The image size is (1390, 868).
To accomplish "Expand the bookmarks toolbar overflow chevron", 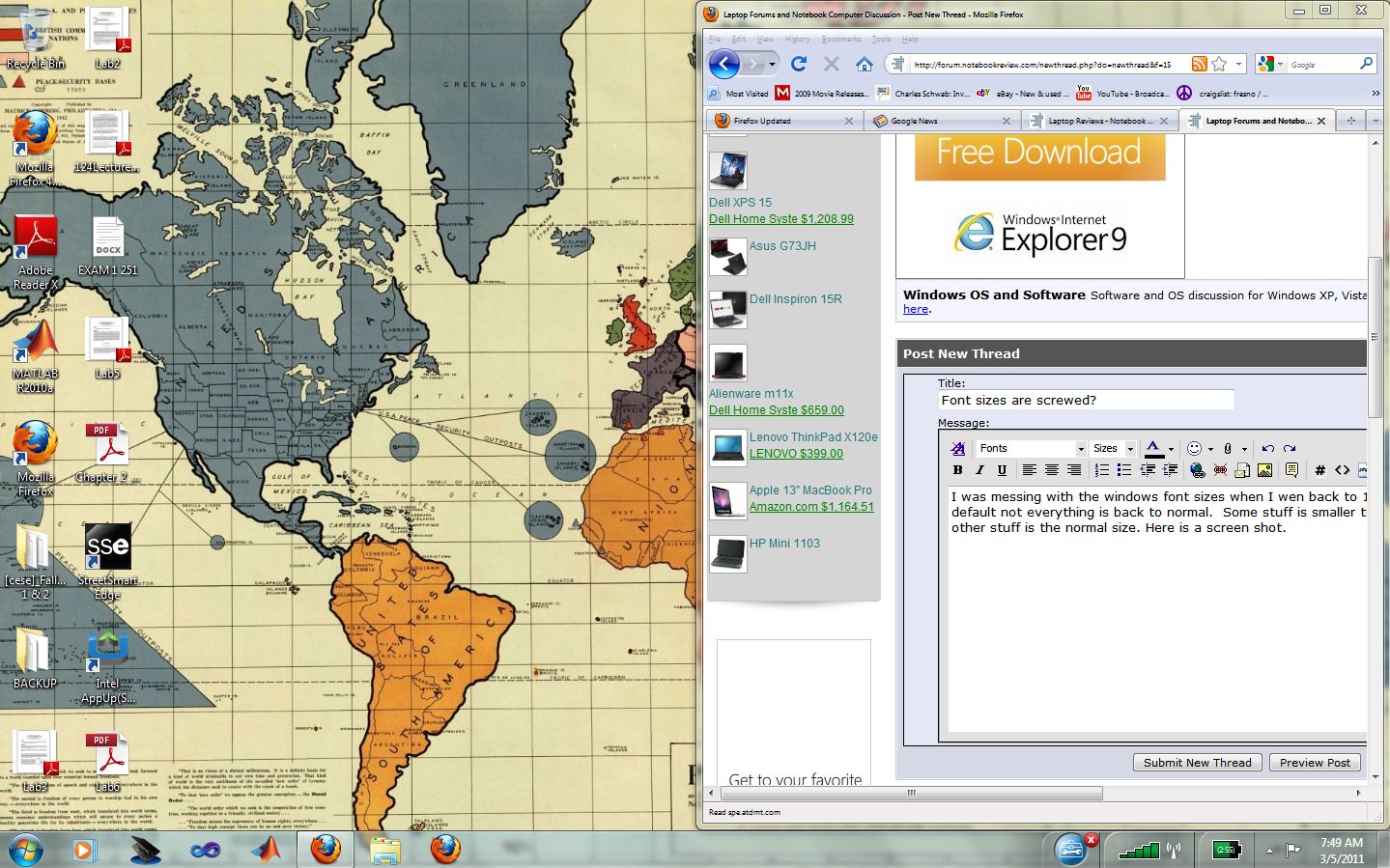I will pos(1376,94).
